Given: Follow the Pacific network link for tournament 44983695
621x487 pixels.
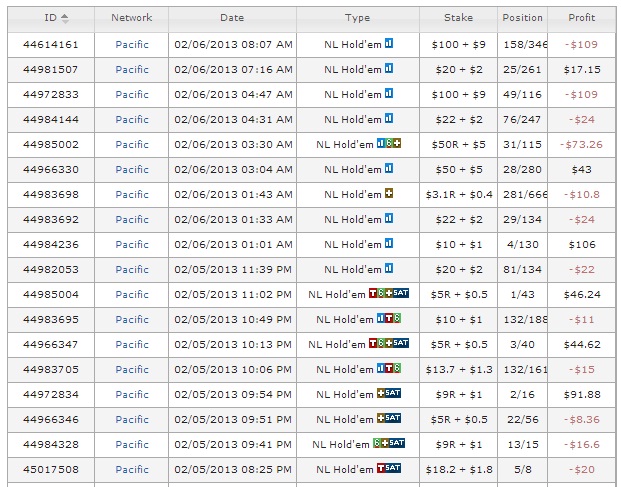Looking at the screenshot, I should coord(132,320).
